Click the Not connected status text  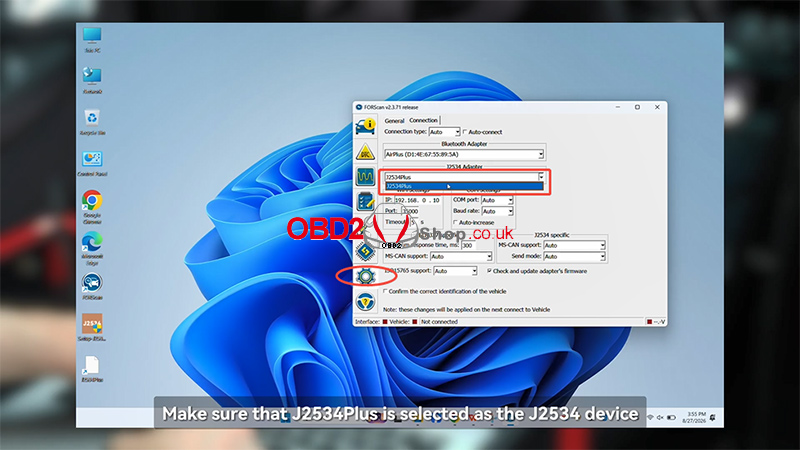[439, 322]
